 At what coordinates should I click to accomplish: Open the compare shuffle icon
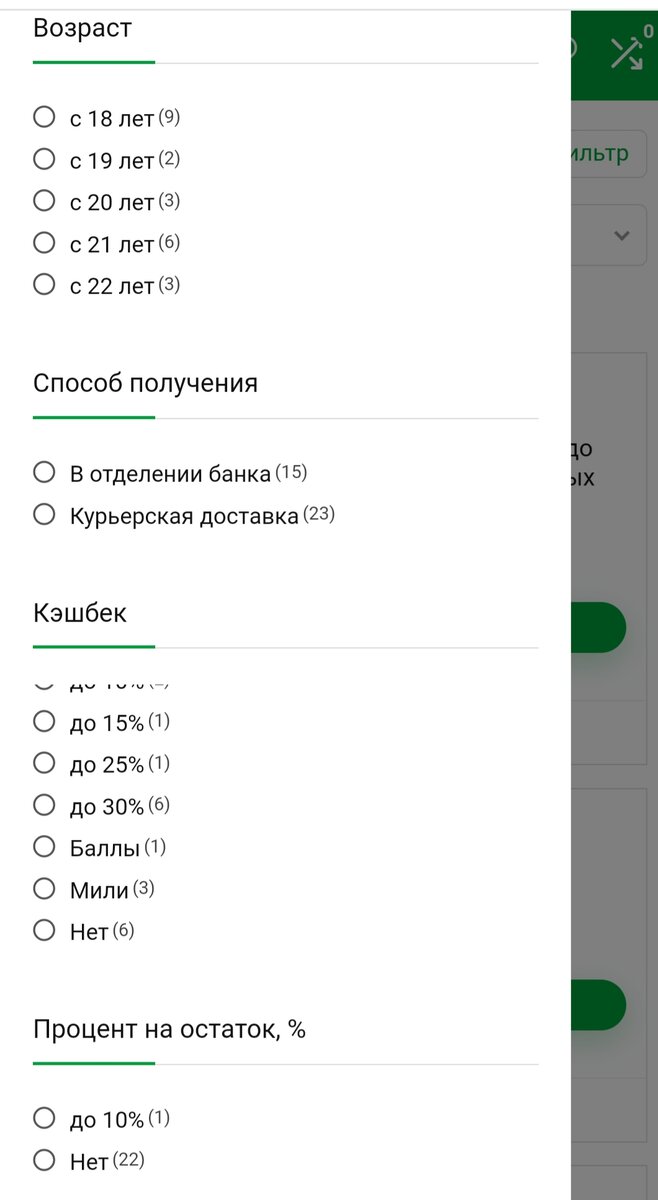pyautogui.click(x=627, y=53)
